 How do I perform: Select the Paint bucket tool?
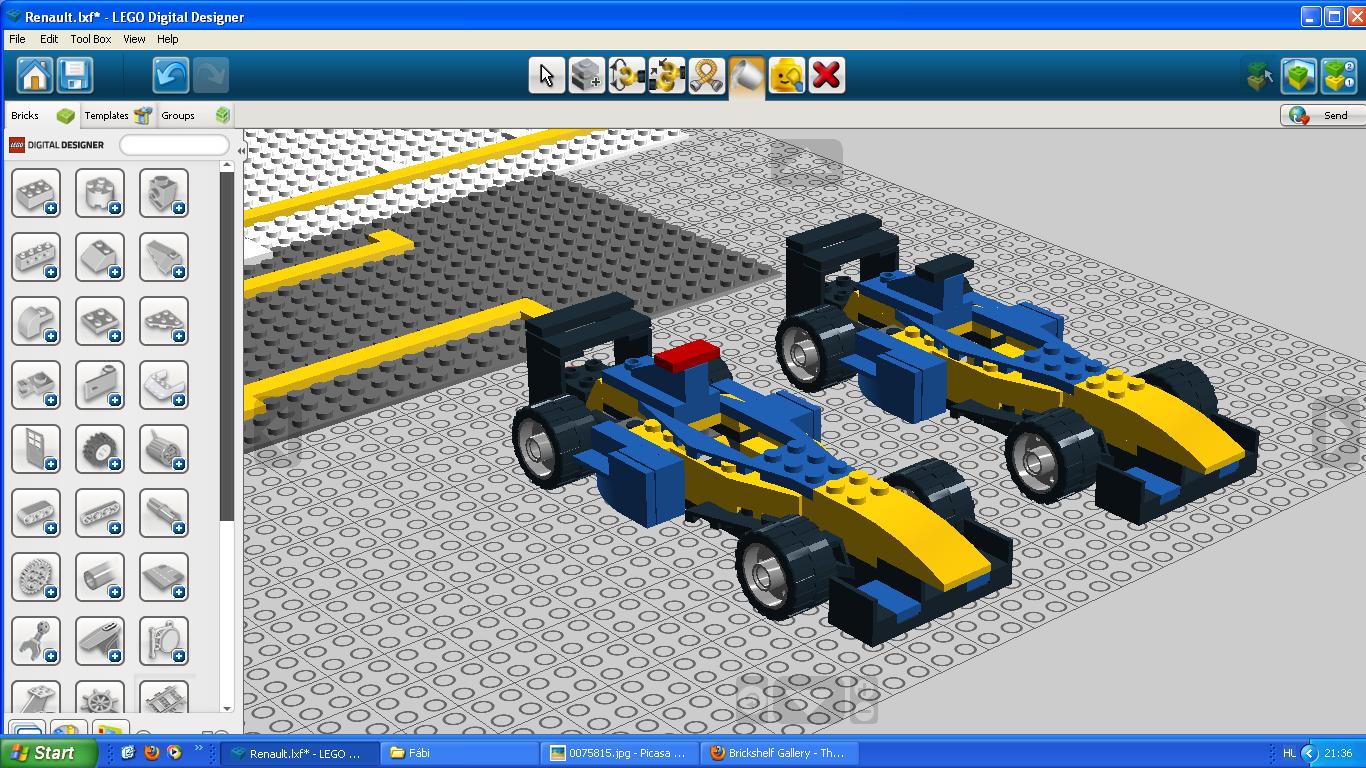pos(746,75)
